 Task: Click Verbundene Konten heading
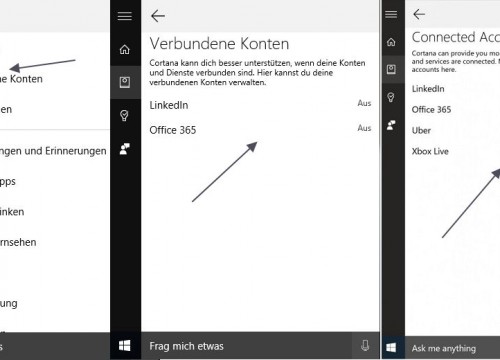pyautogui.click(x=219, y=44)
